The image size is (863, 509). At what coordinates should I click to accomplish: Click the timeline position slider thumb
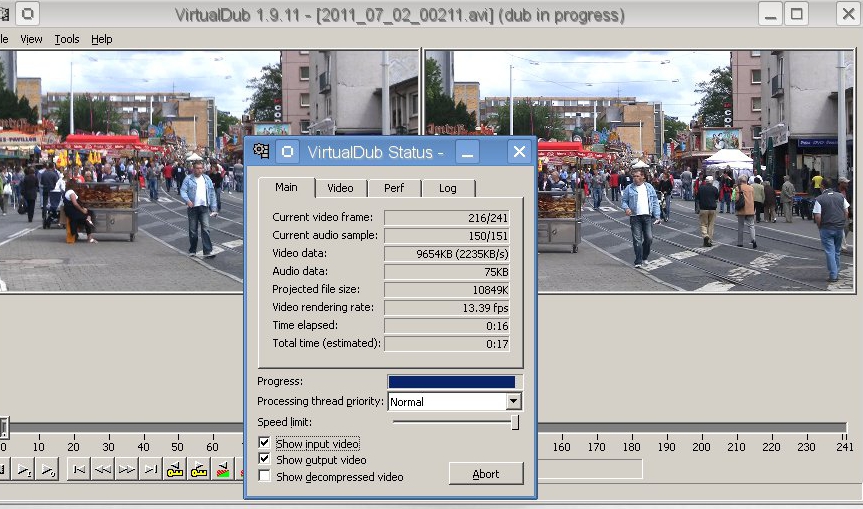(4, 427)
